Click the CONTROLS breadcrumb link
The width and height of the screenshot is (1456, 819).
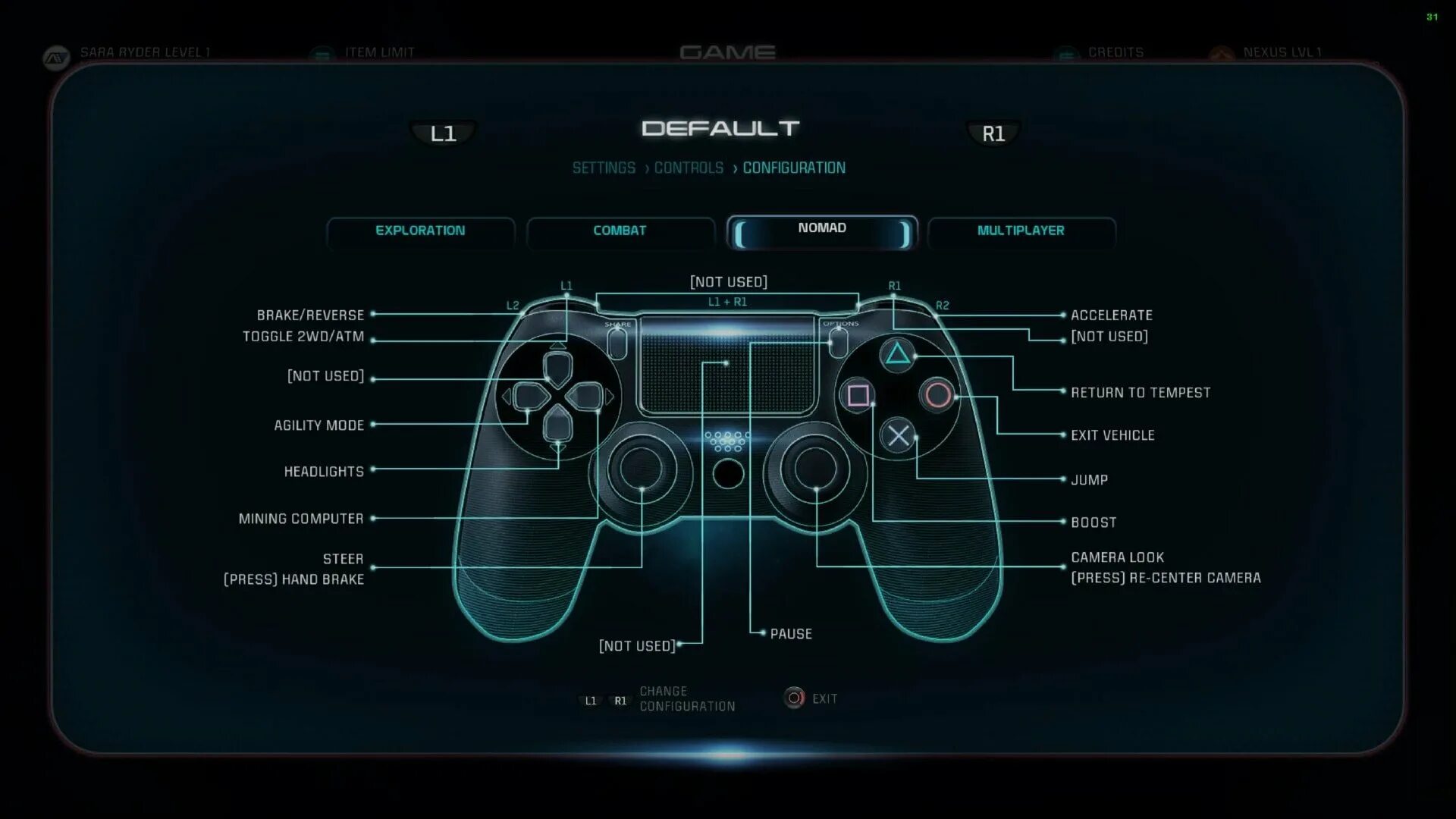[x=689, y=167]
